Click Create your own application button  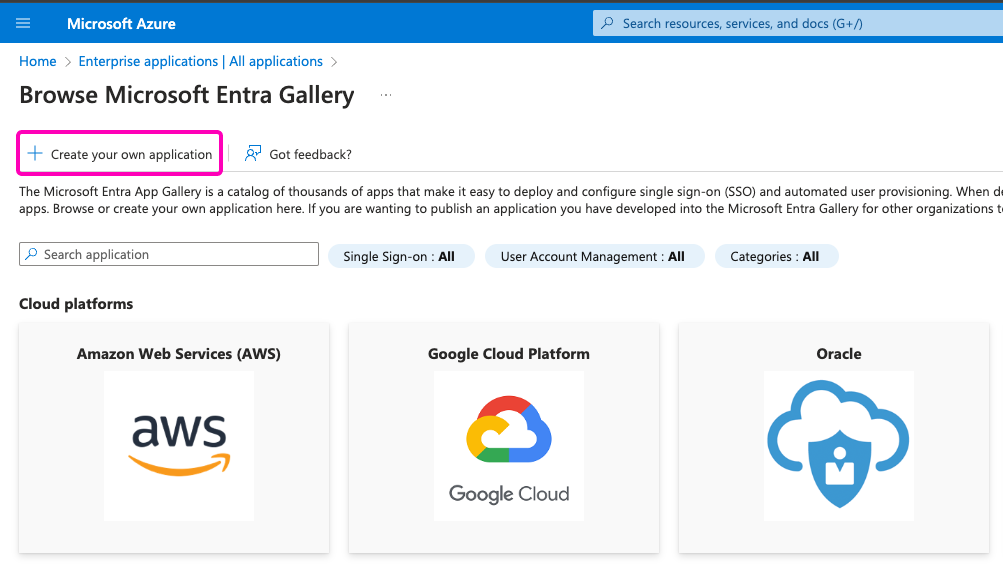(x=131, y=155)
